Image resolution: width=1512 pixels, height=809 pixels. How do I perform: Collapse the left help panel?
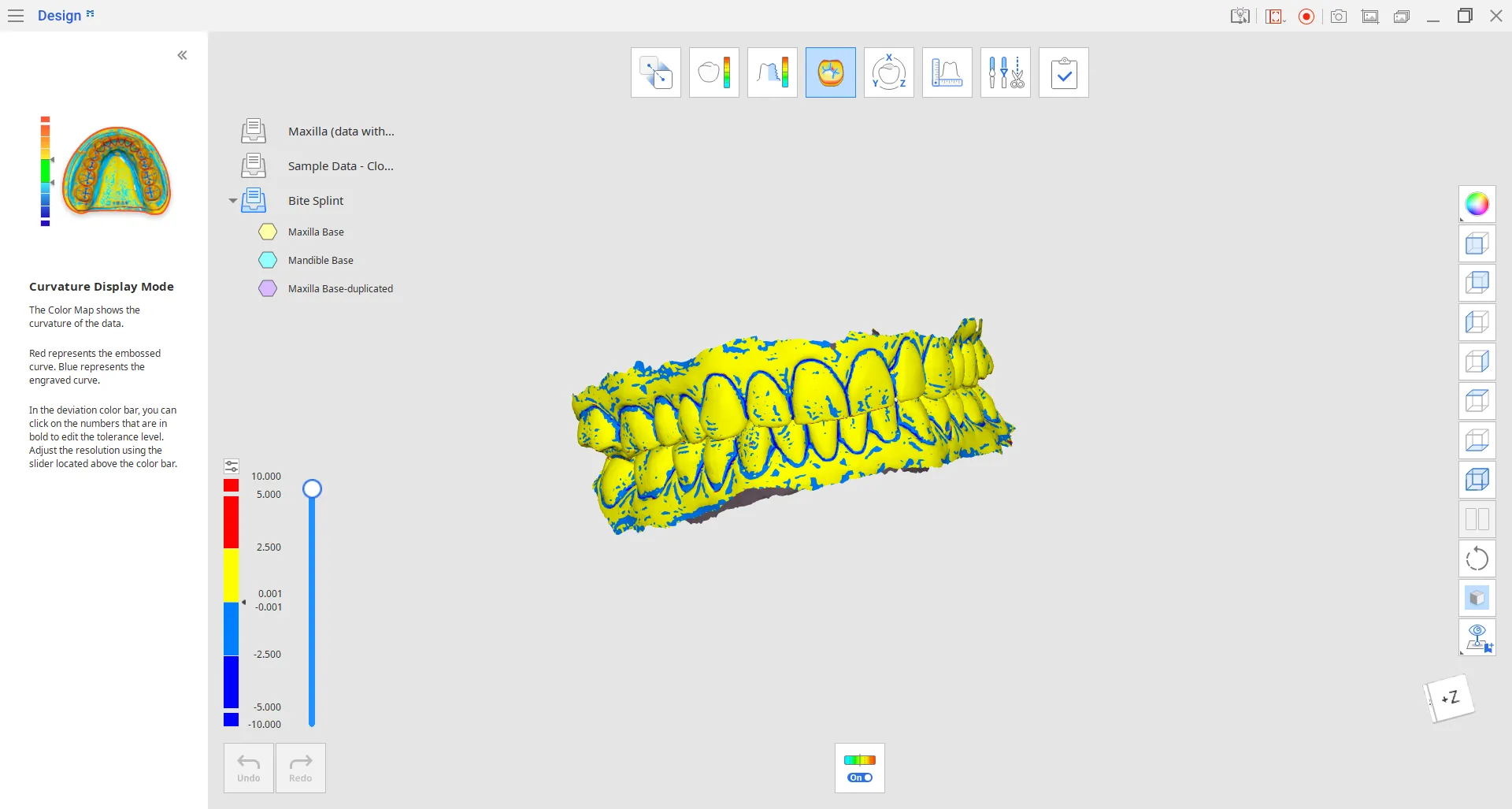pyautogui.click(x=182, y=55)
